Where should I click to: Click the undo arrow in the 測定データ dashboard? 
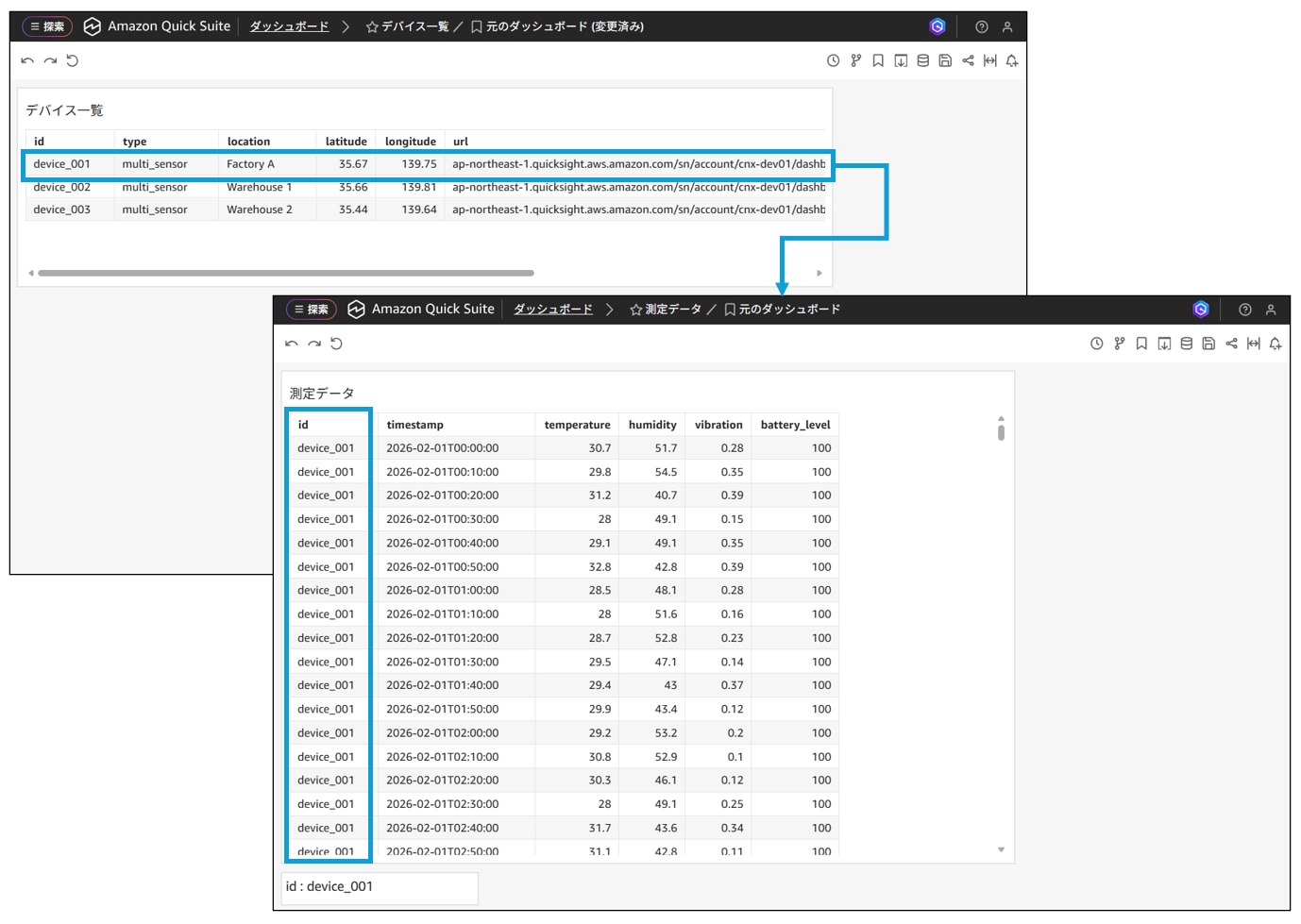292,344
